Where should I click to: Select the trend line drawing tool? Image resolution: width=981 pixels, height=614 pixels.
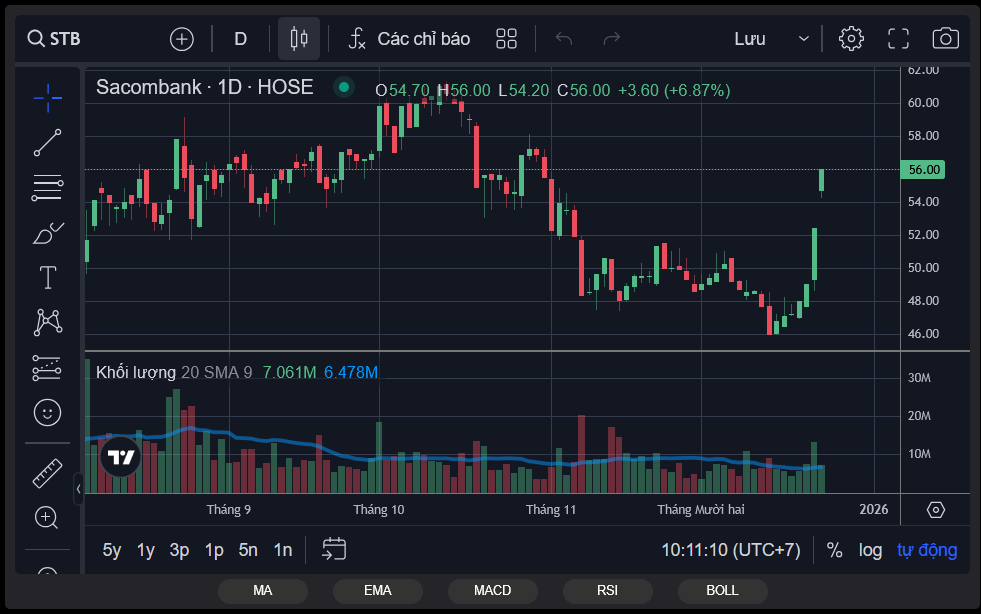(47, 143)
